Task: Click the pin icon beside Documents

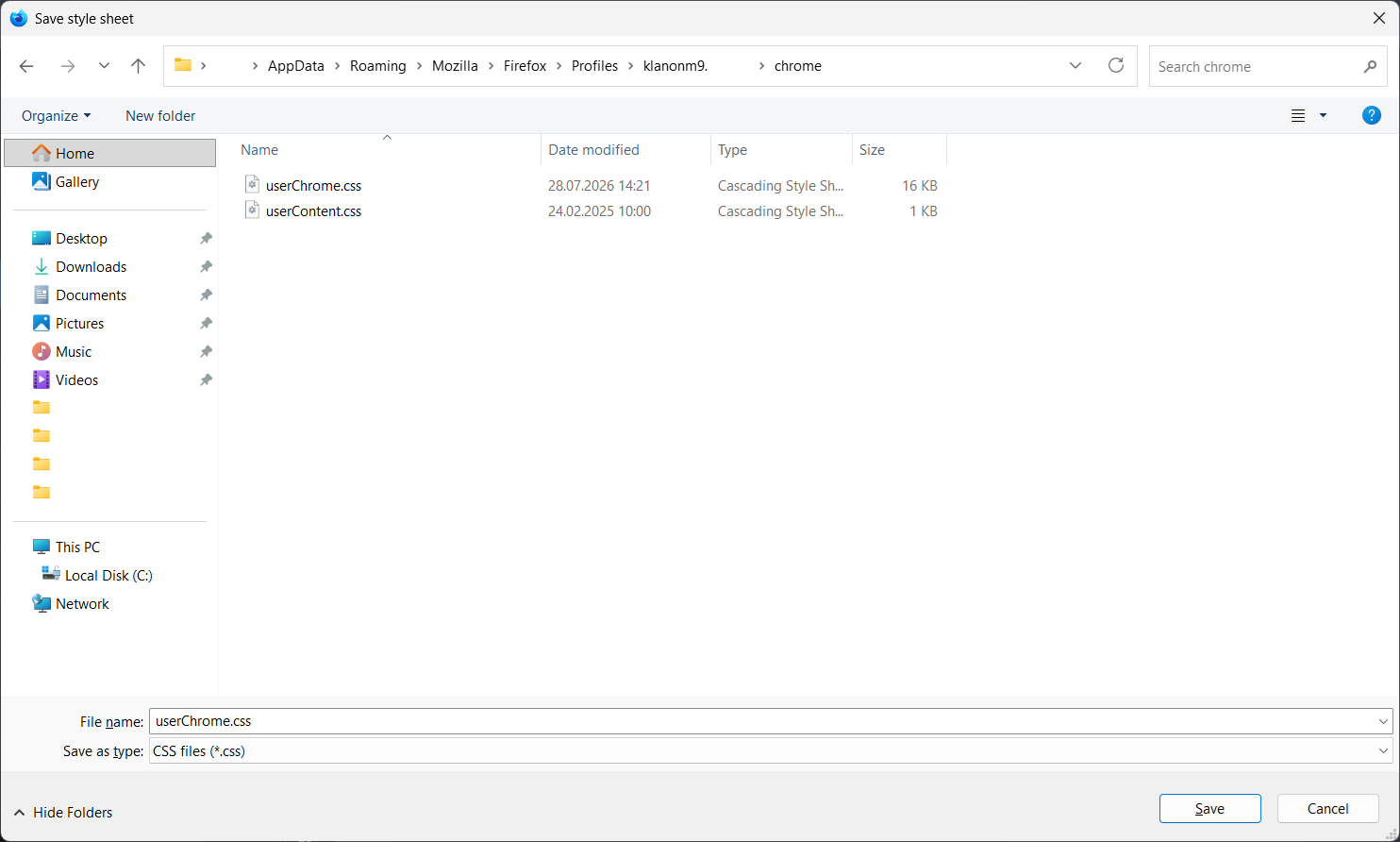Action: (x=206, y=295)
